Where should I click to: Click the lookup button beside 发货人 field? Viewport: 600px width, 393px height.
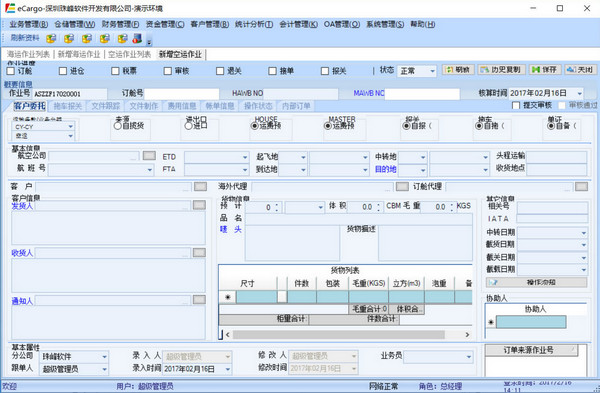(199, 205)
